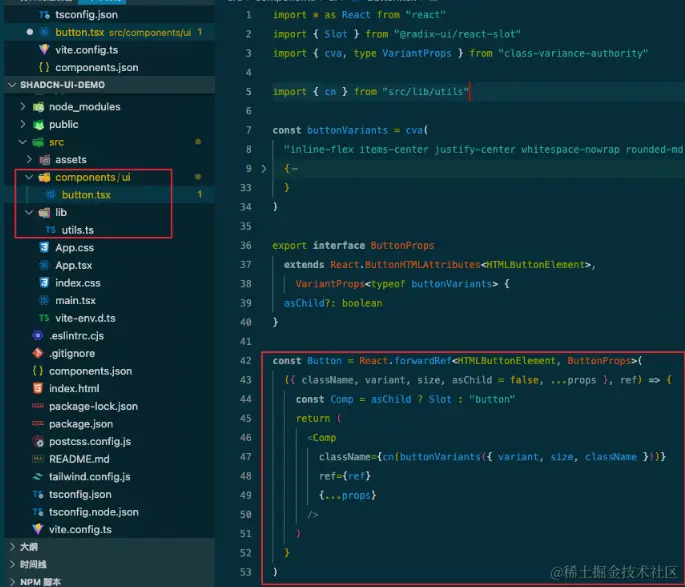Screen dimensions: 685x587
Task: Open package-lock.json file
Action: [93, 406]
